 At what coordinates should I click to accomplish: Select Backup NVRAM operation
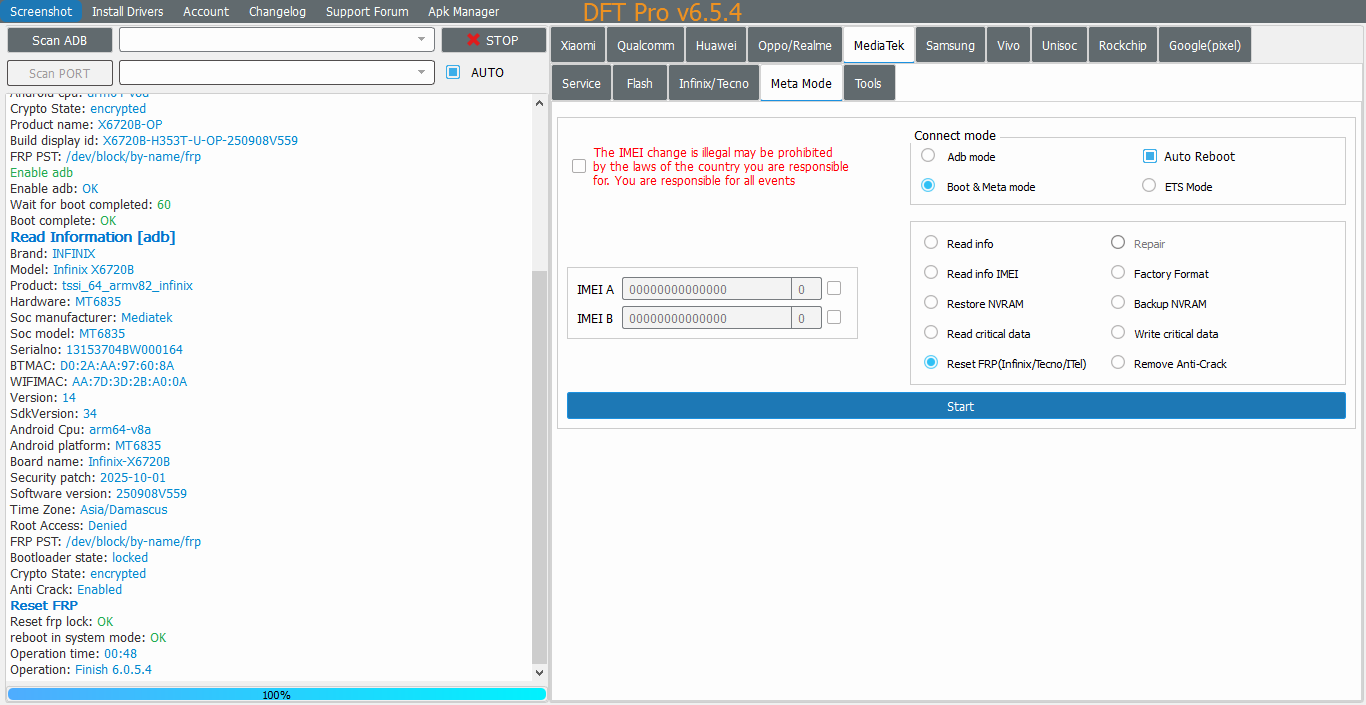pos(1118,303)
